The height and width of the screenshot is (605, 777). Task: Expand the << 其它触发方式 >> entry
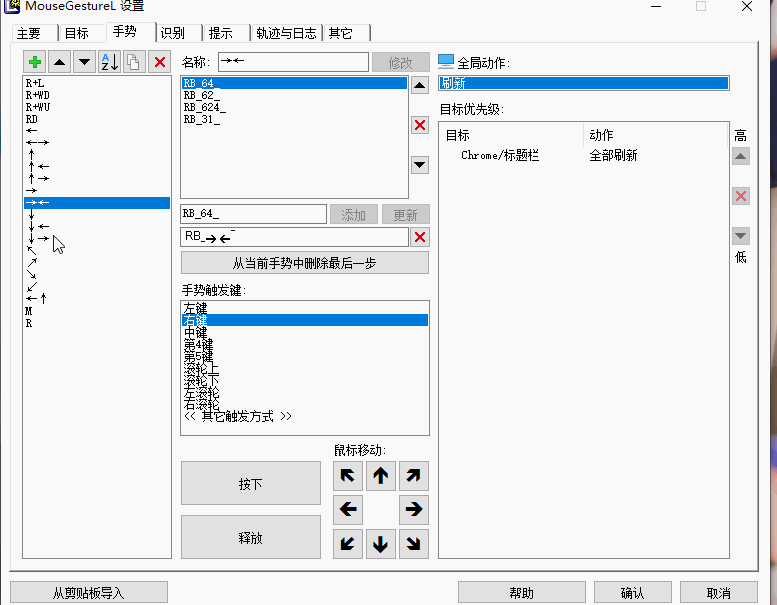[237, 416]
